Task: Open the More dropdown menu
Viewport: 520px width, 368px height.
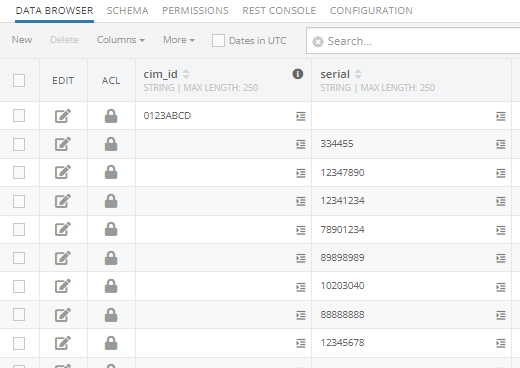Action: [179, 40]
